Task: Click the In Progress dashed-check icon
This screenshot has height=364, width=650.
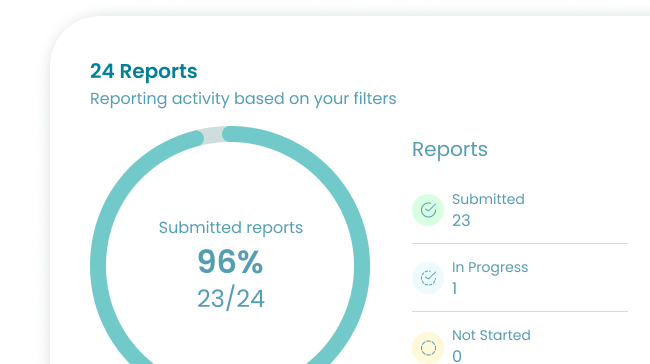Action: (428, 278)
